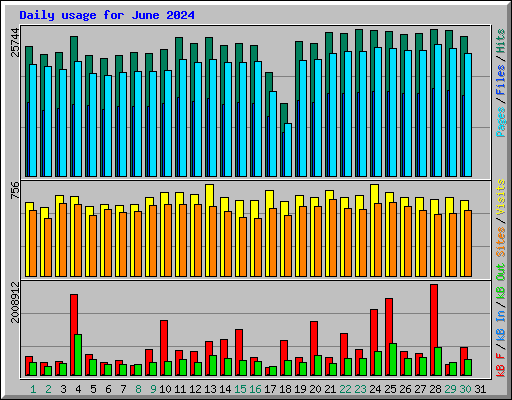Click day 9 on the date axis
The image size is (512, 400).
[153, 389]
